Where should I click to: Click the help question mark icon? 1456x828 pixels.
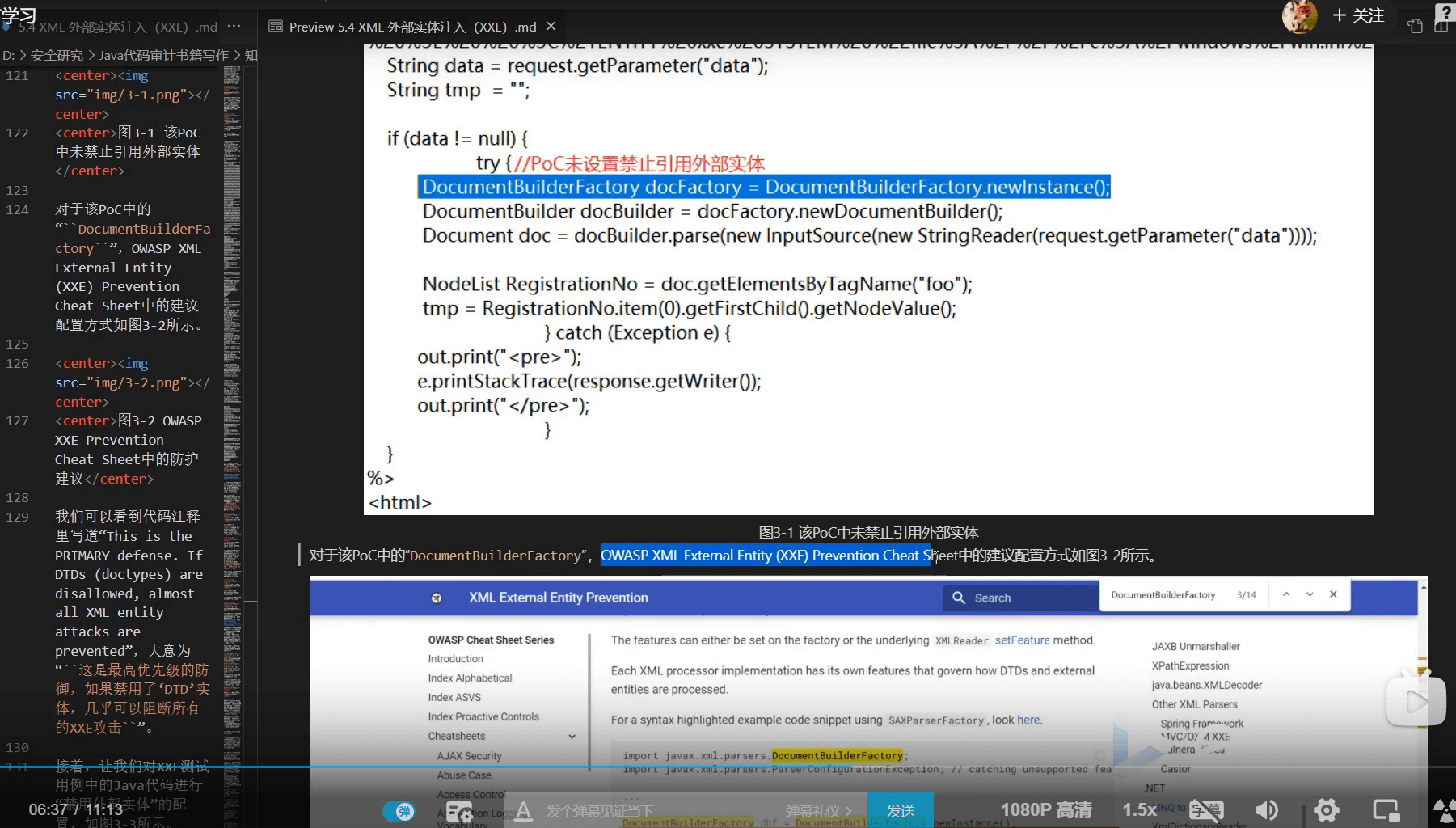tap(1445, 11)
